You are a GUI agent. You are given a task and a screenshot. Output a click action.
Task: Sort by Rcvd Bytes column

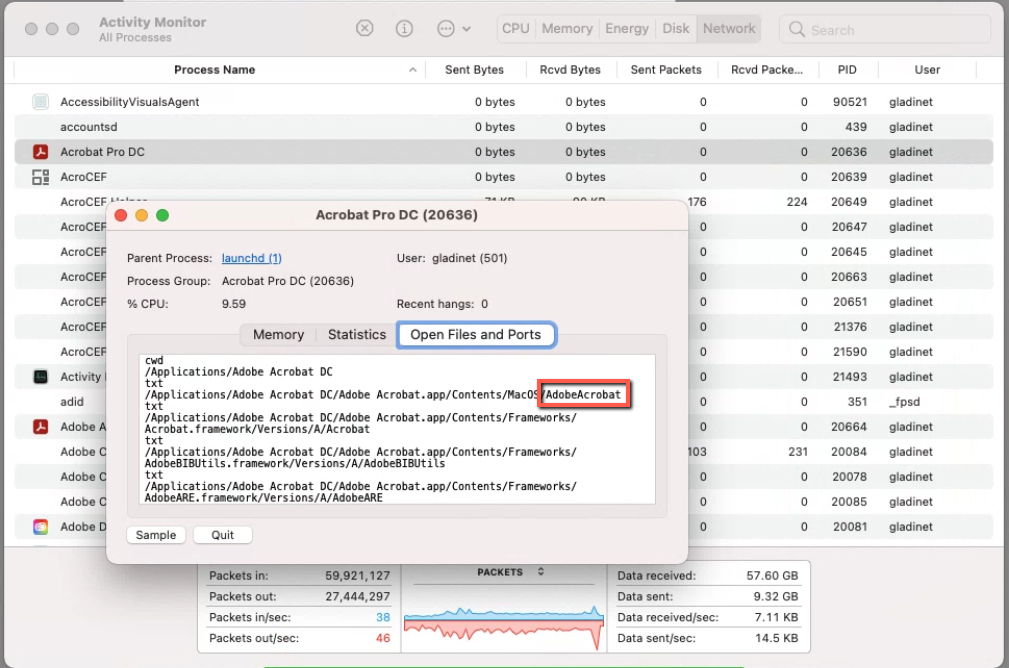[x=570, y=70]
